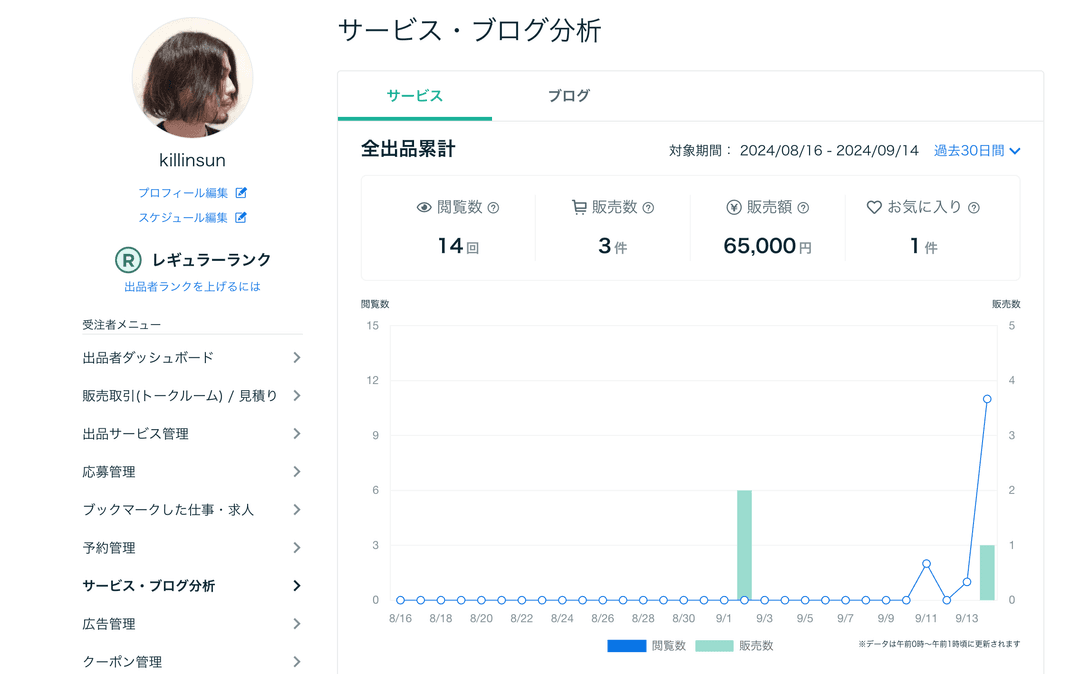Screen dimensions: 1080x674
Task: Click date range 2024/08/16 - 2024/09/14
Action: (x=829, y=151)
